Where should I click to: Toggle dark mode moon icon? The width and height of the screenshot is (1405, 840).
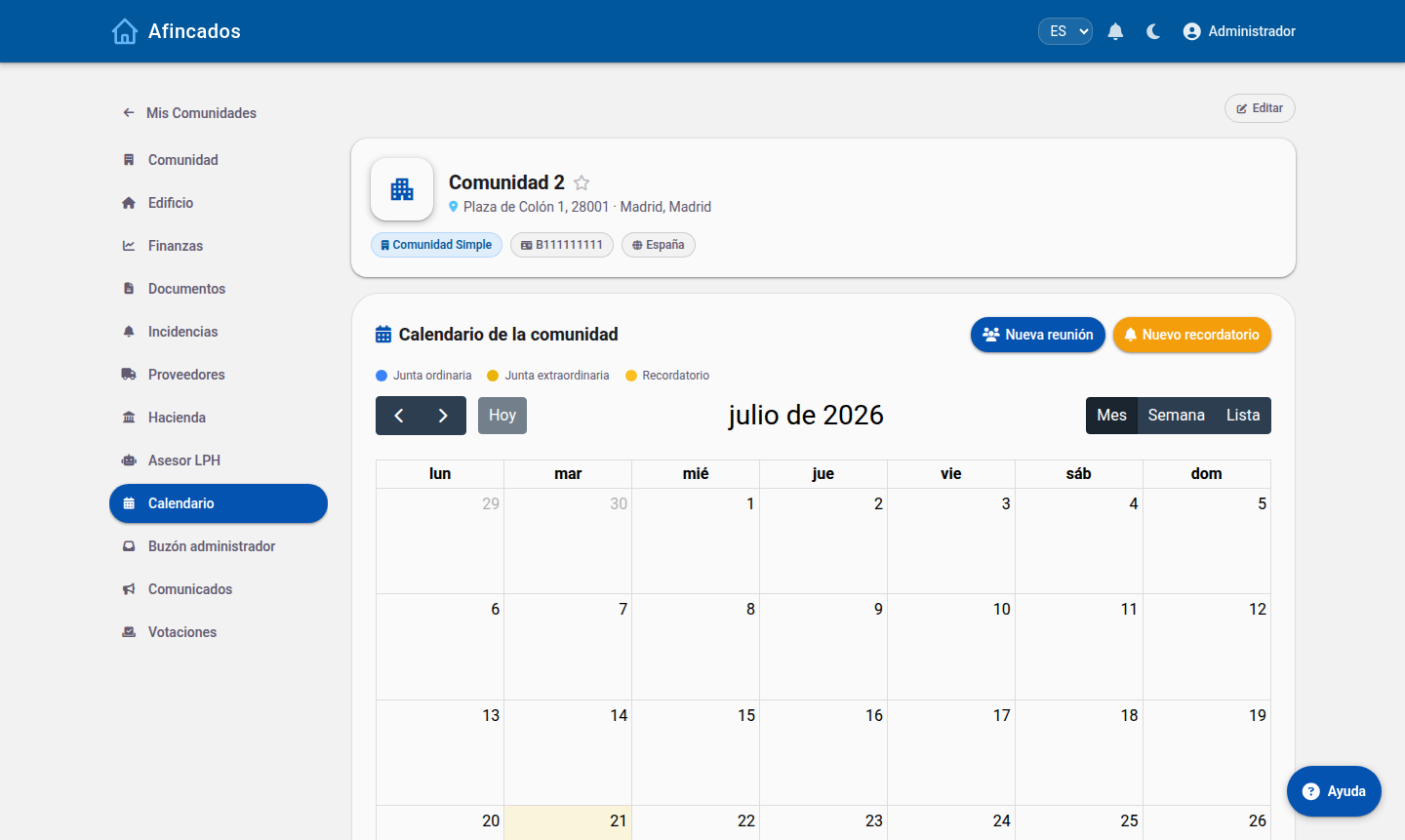1153,31
